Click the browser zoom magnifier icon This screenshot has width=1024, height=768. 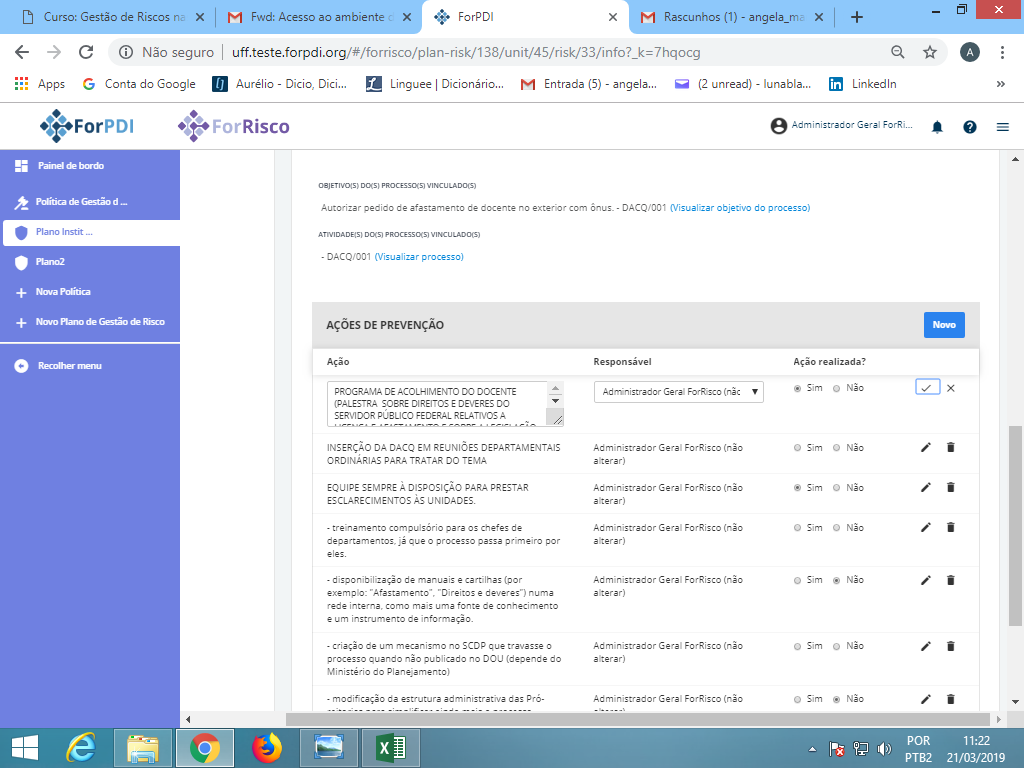tap(898, 52)
